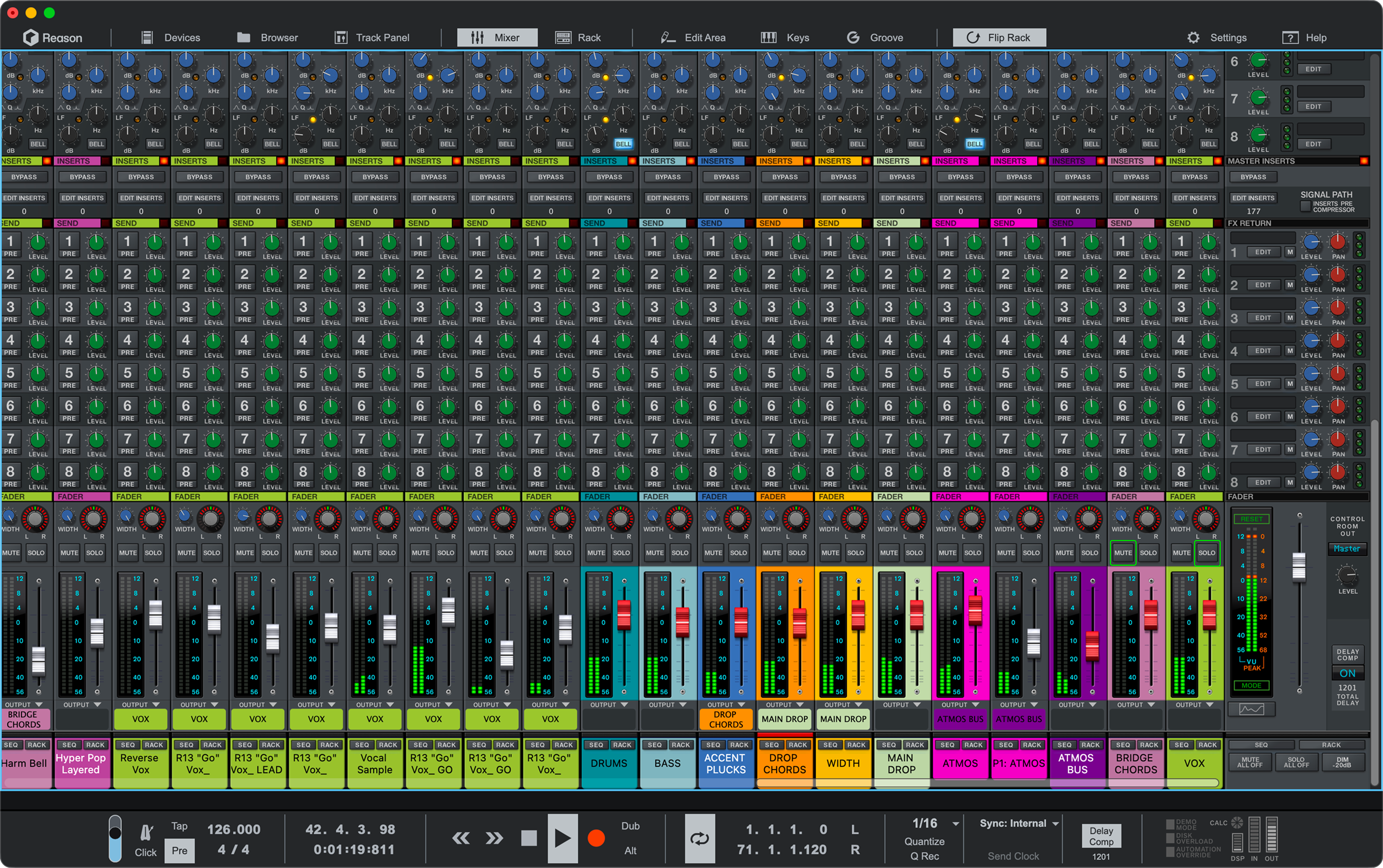Switch to the Rack view
The width and height of the screenshot is (1383, 868).
click(x=578, y=38)
